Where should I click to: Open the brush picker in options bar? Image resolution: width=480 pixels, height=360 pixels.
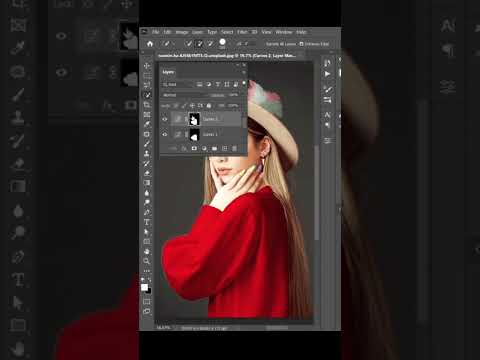[x=223, y=43]
